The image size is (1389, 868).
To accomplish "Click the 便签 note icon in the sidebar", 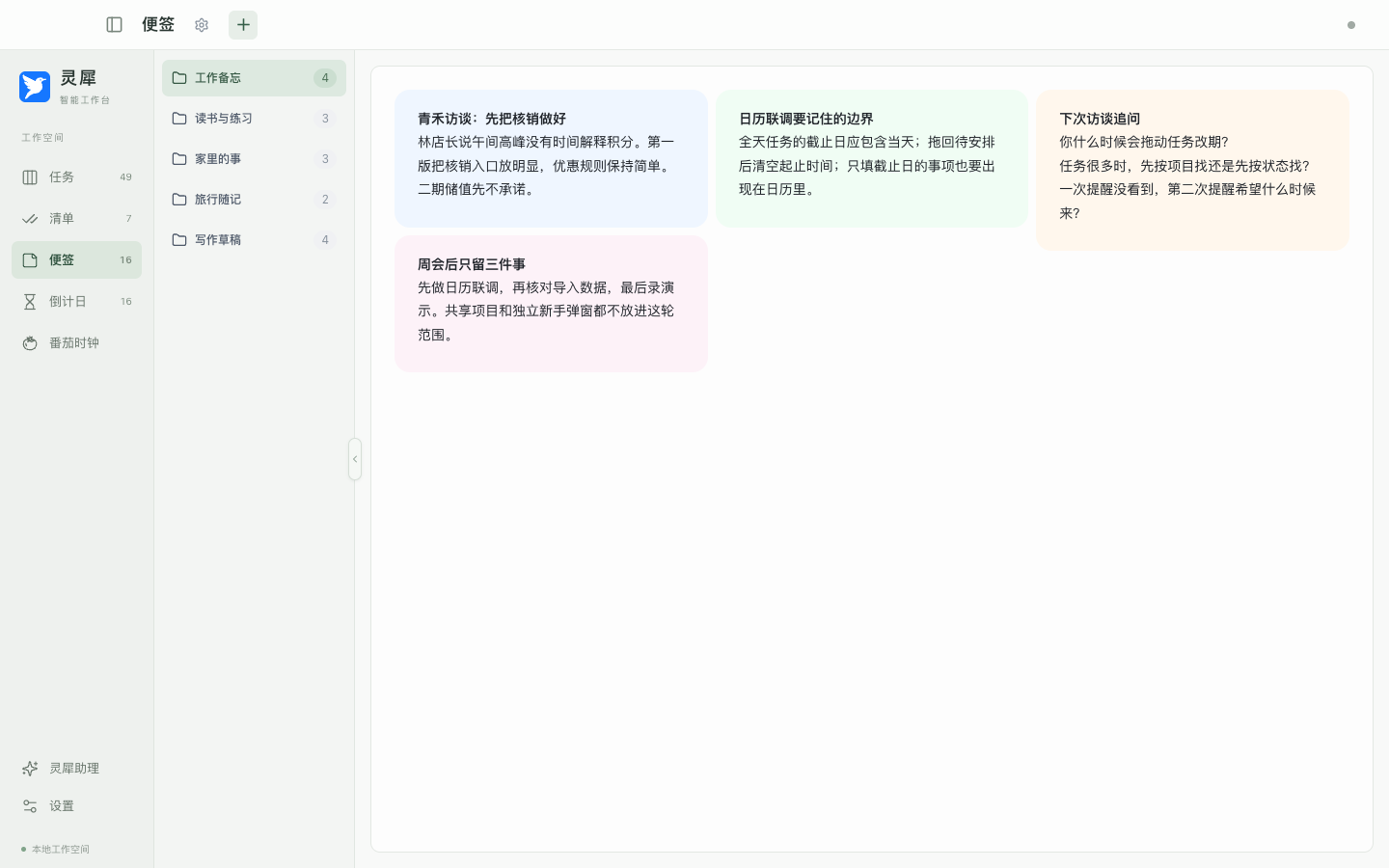I will pyautogui.click(x=30, y=260).
